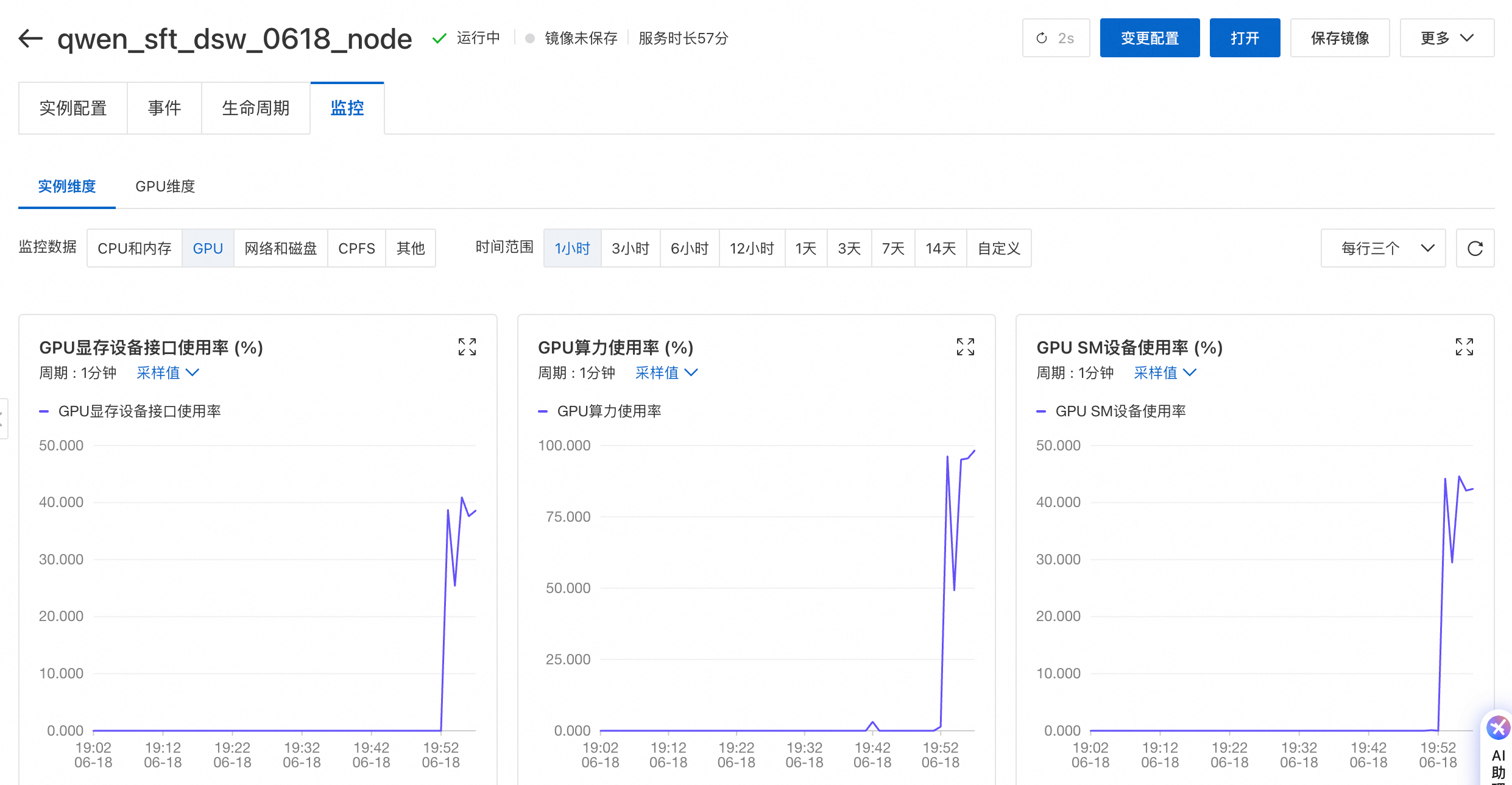The height and width of the screenshot is (785, 1512).
Task: Expand the GPU显存设备接口使用率 chart to fullscreen
Action: [467, 347]
